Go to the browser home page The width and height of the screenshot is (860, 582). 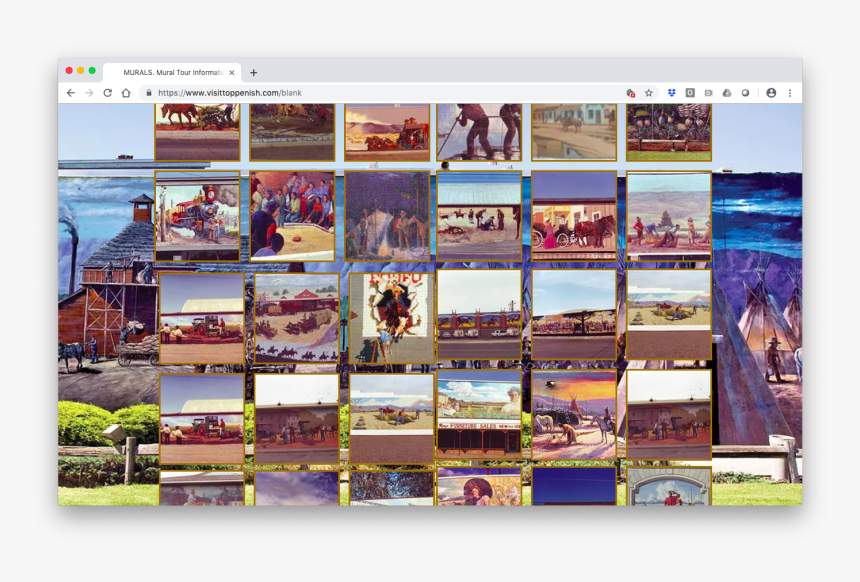click(126, 93)
